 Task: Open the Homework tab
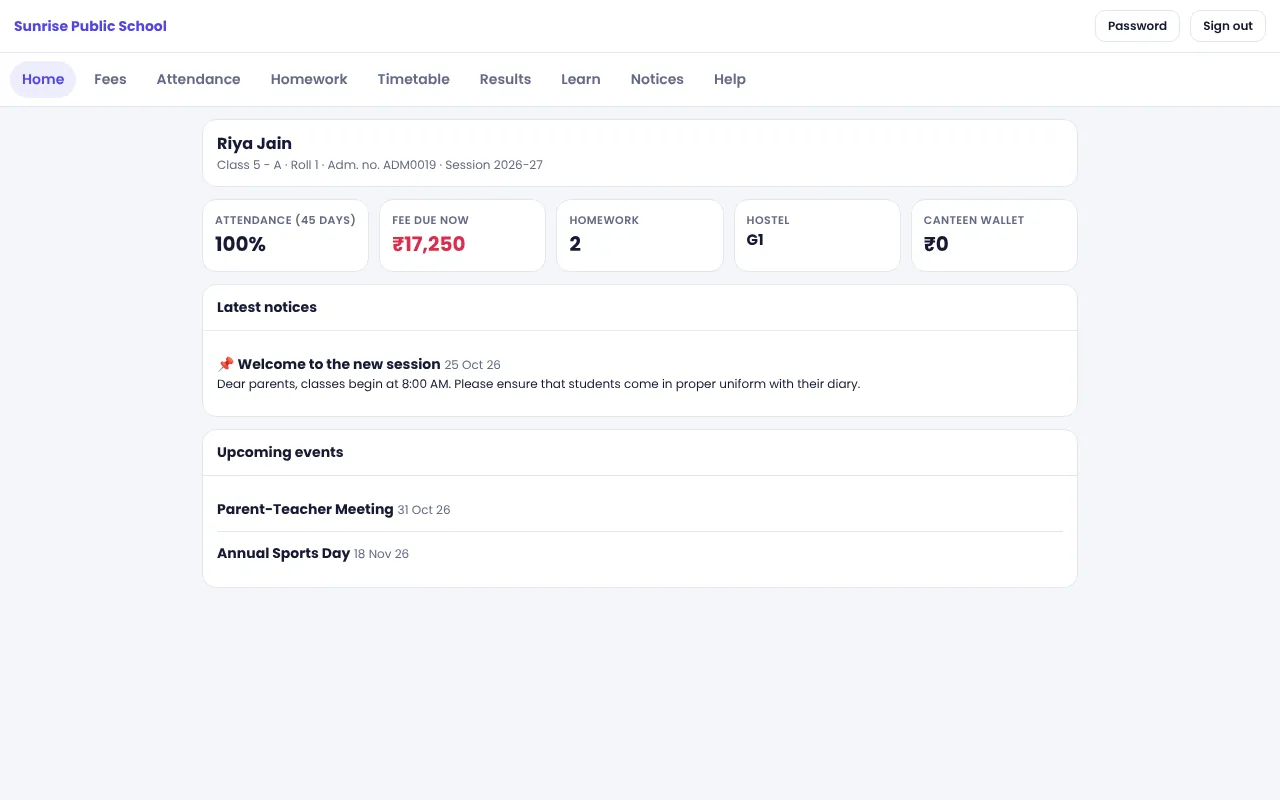[309, 79]
